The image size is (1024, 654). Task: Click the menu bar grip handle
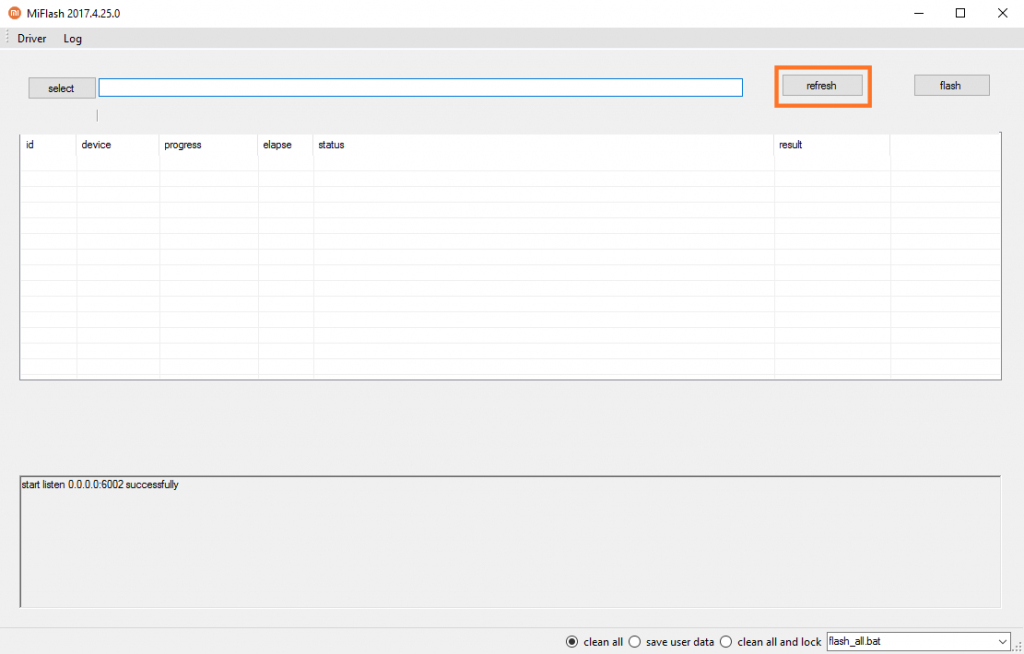pyautogui.click(x=7, y=38)
